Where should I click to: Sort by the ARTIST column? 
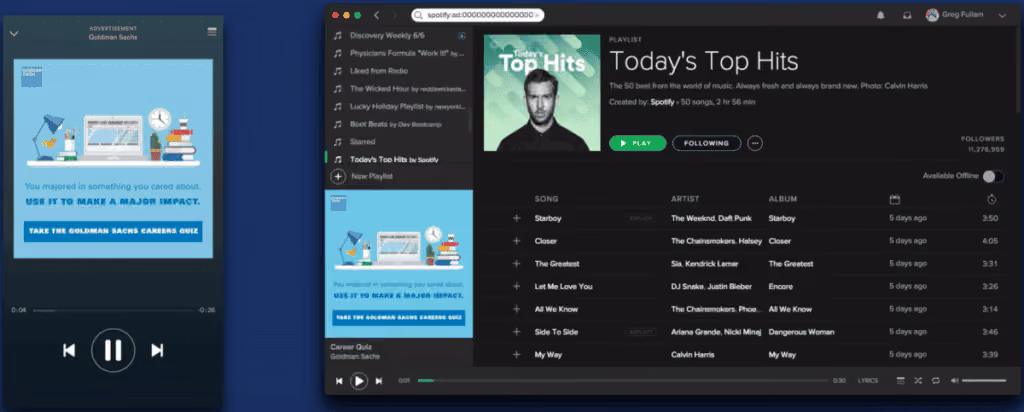684,198
